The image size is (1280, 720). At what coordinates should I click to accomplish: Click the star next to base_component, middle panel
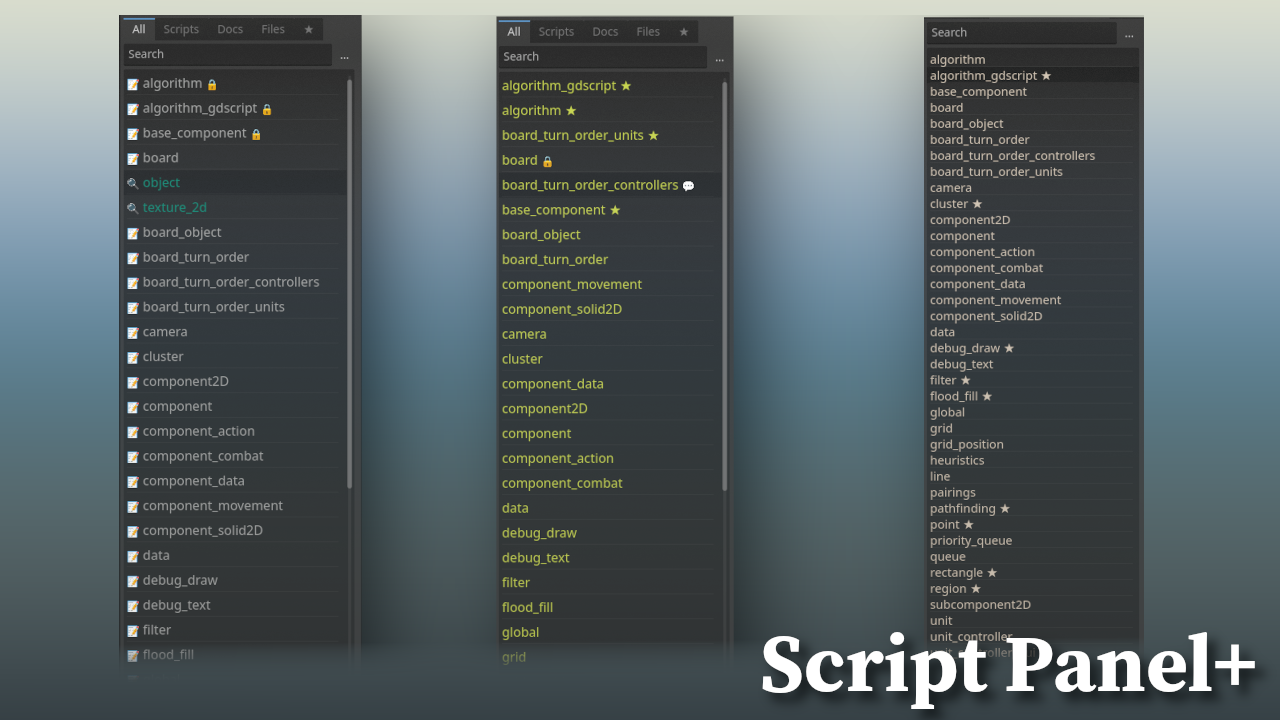(615, 210)
